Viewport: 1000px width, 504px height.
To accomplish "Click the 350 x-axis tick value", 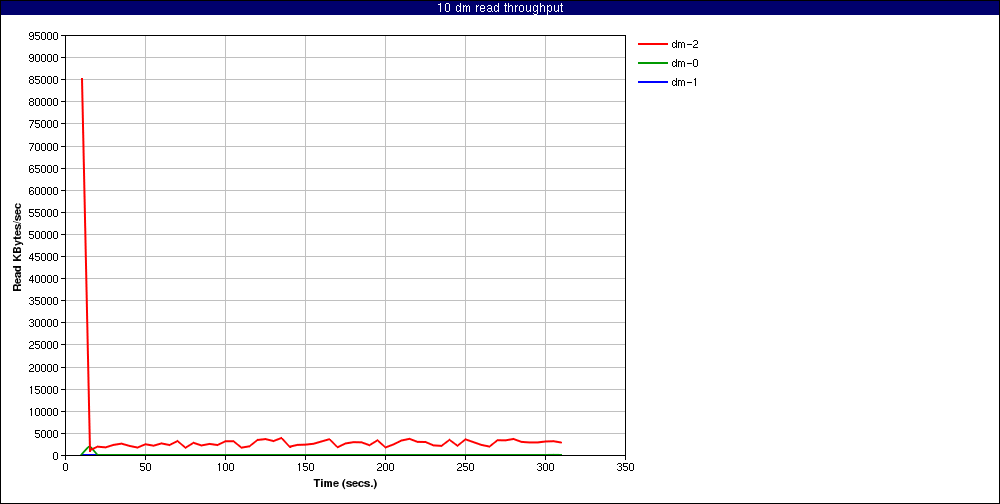I will pos(626,467).
